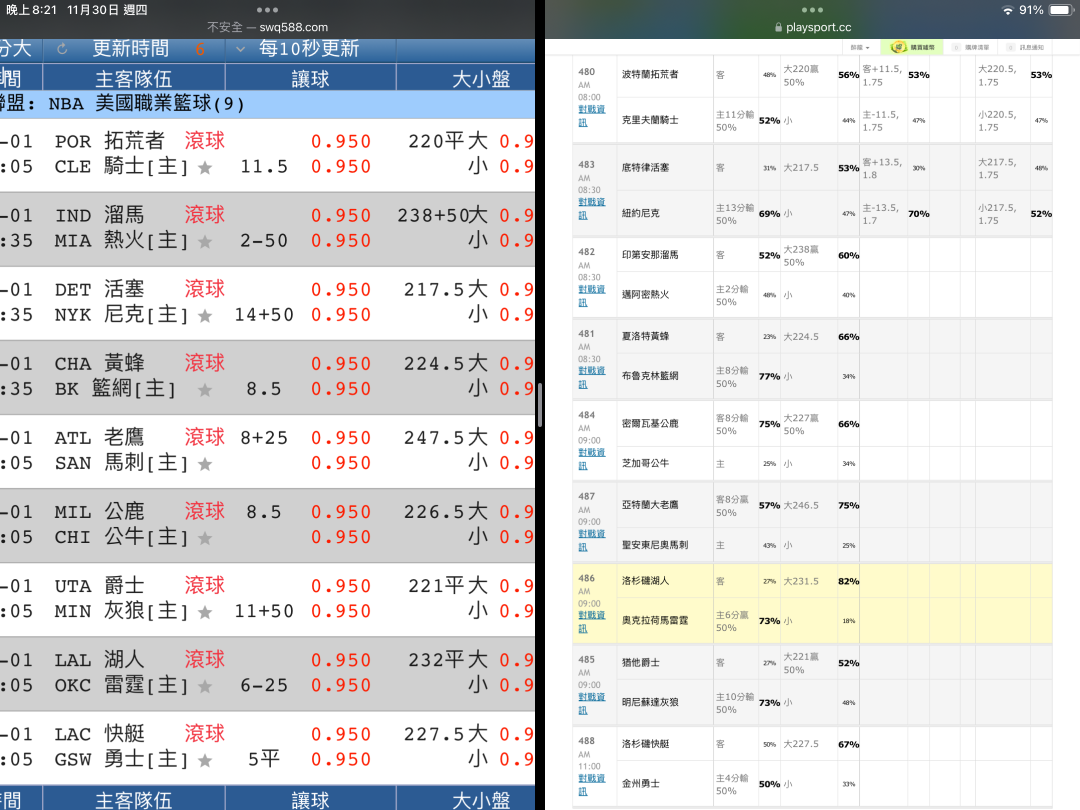Click the top 主客隊伍 column header
The height and width of the screenshot is (810, 1080).
tap(134, 79)
